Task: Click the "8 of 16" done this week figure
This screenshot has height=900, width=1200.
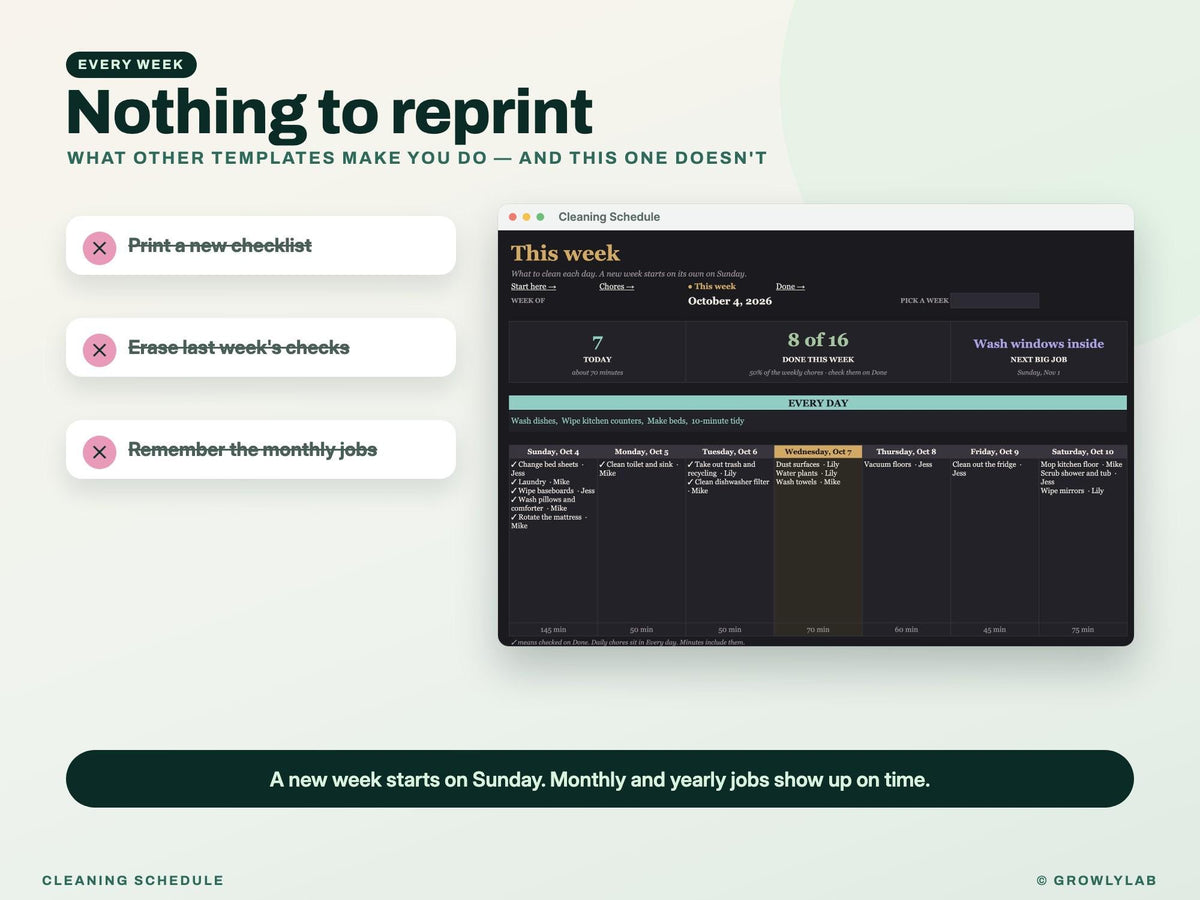Action: point(818,340)
